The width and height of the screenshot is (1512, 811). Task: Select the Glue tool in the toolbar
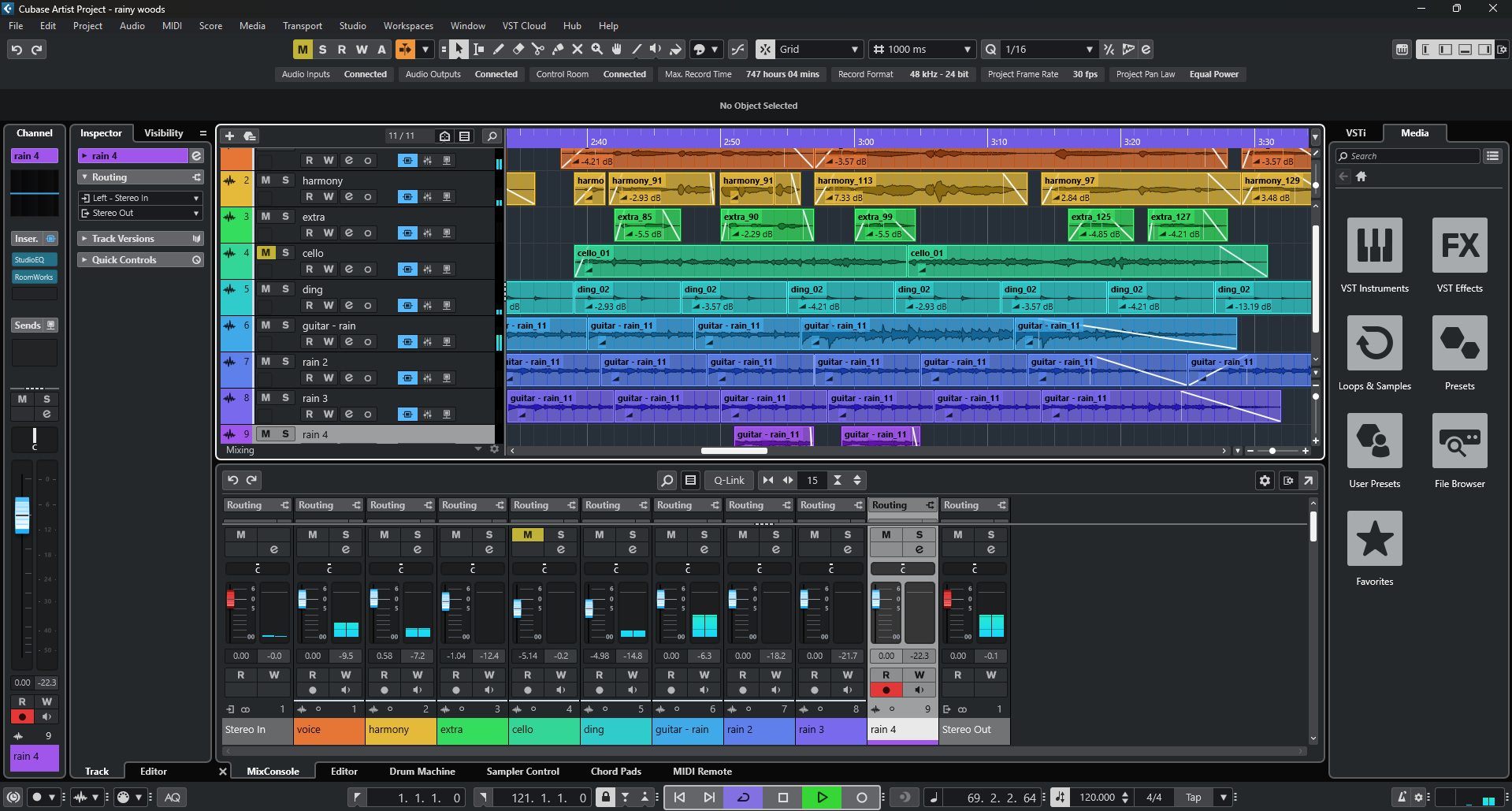click(558, 49)
